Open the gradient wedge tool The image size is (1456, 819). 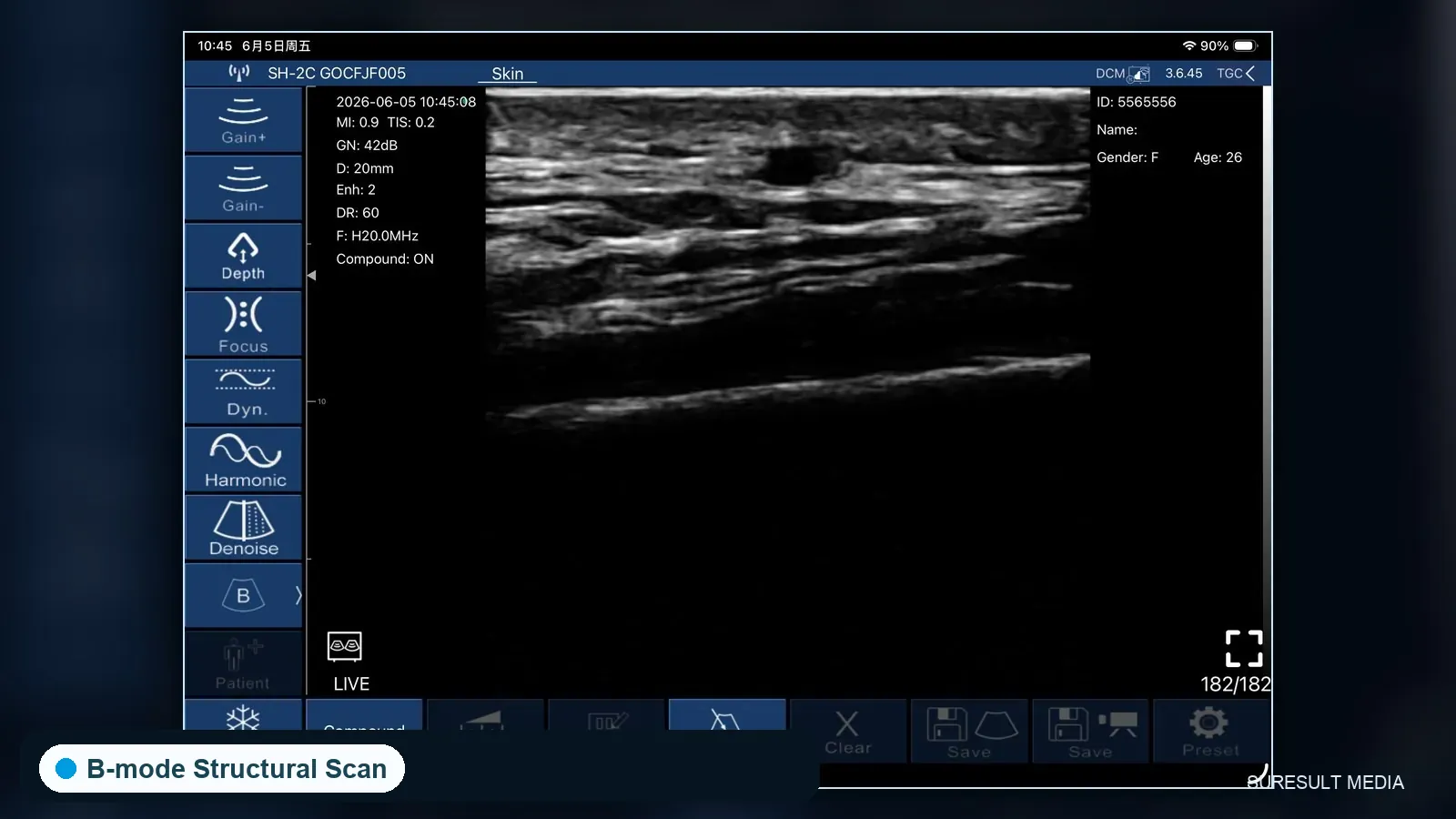point(485,715)
